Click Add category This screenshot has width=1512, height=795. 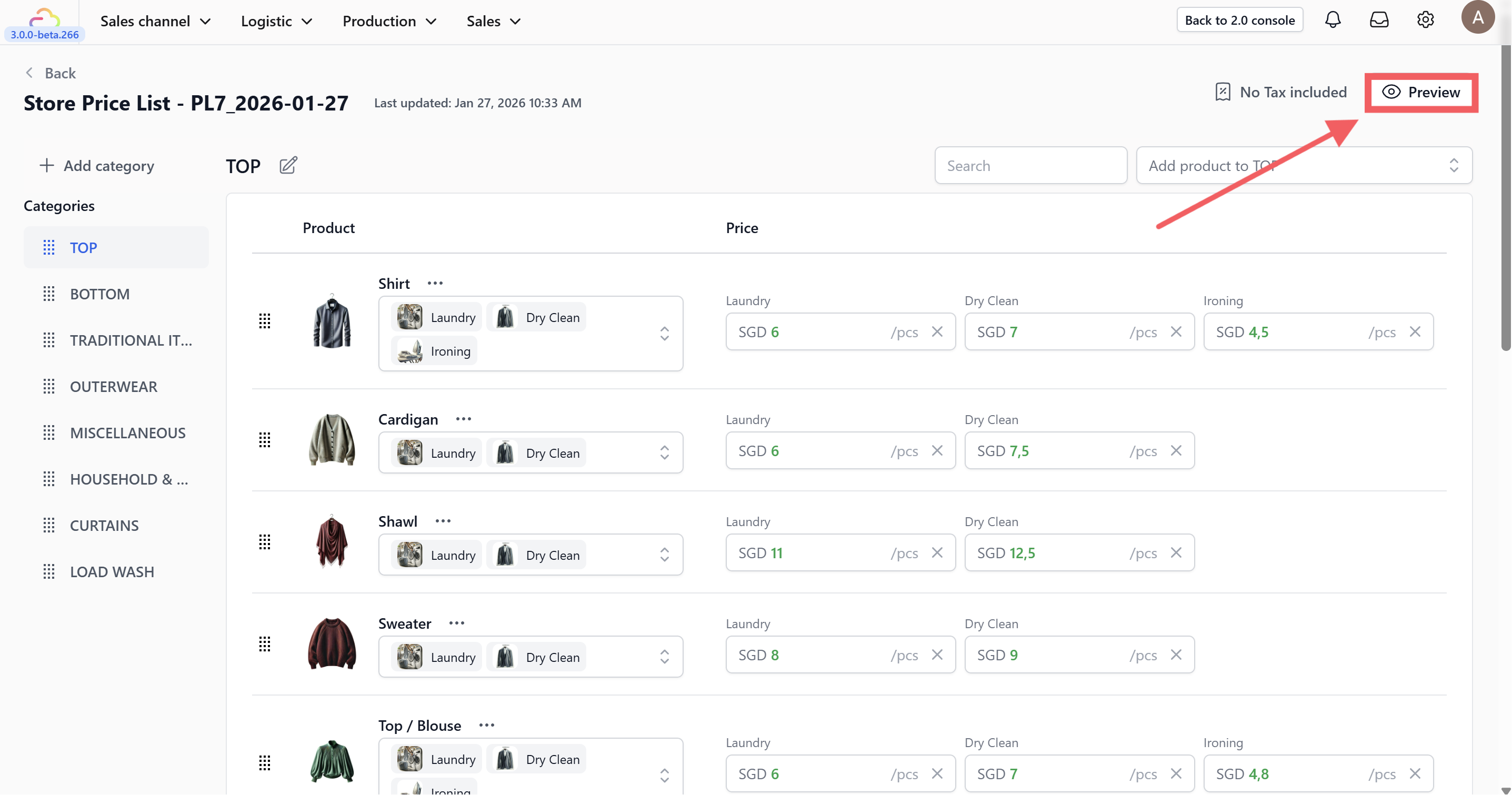(x=97, y=165)
